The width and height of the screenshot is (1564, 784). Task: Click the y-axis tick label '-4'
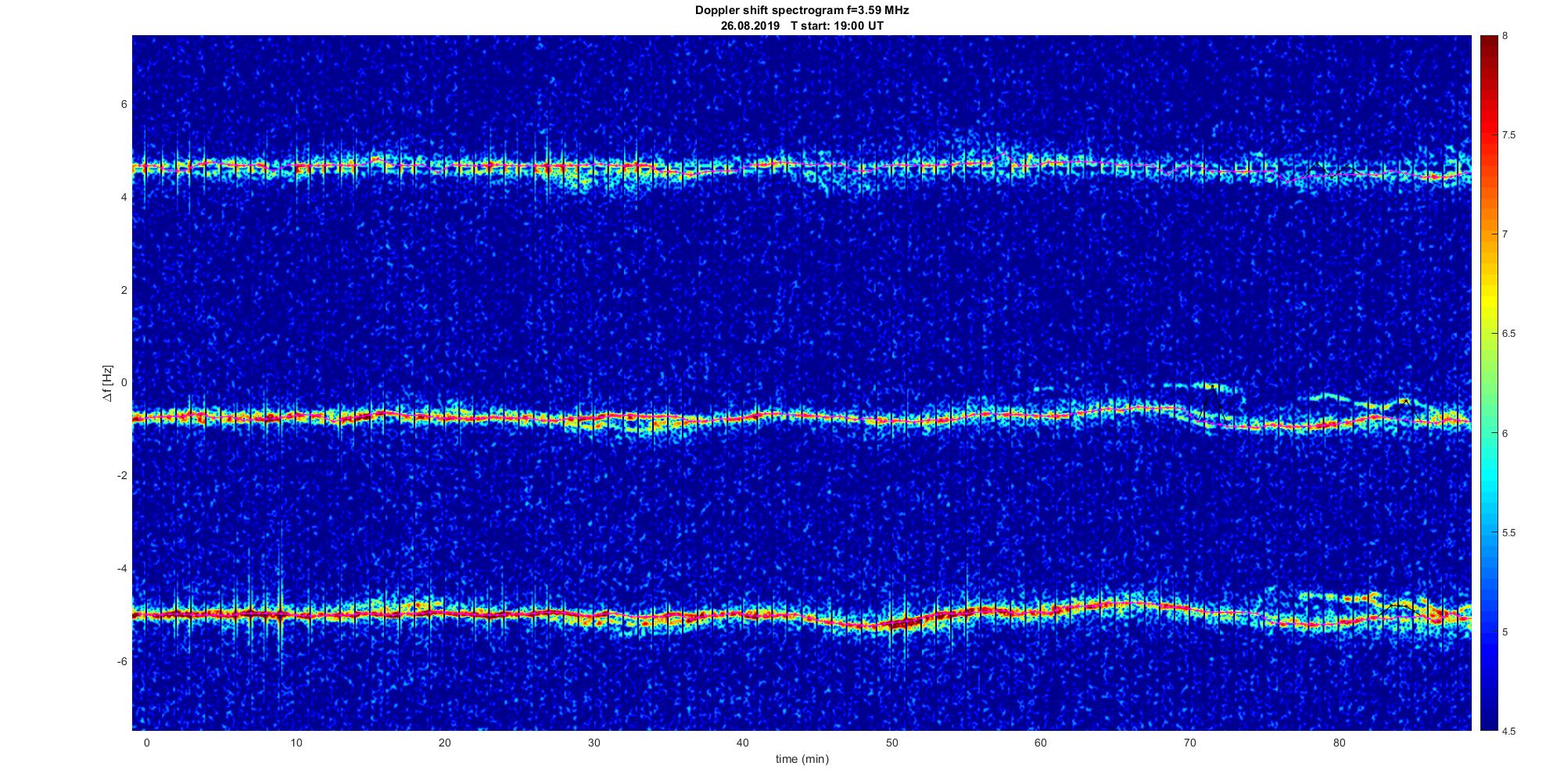point(122,568)
